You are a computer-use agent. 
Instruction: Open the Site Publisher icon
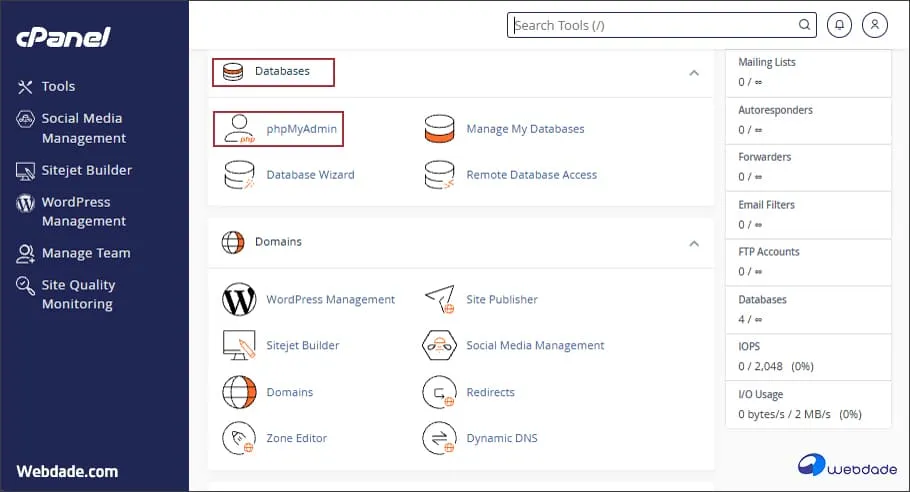coord(439,299)
